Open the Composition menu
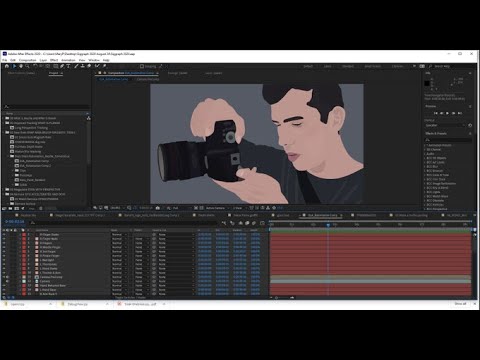 click(27, 60)
